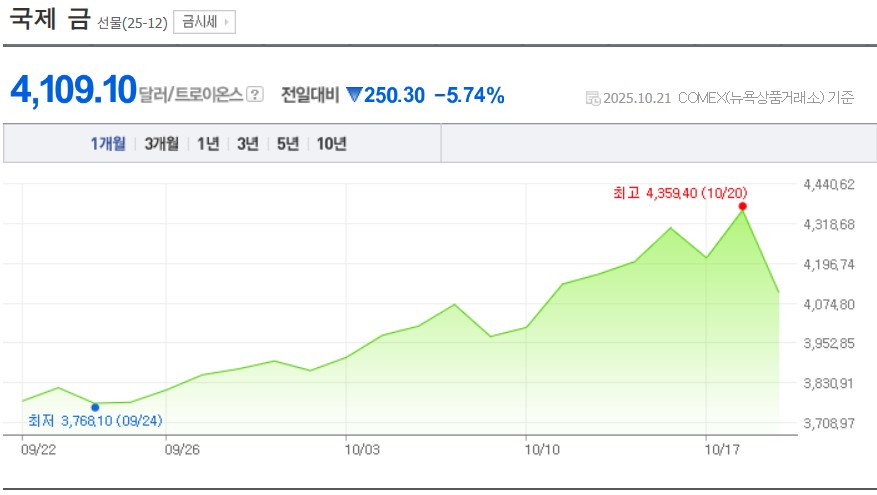Click the blue lowest-price dot on chart

click(x=95, y=407)
